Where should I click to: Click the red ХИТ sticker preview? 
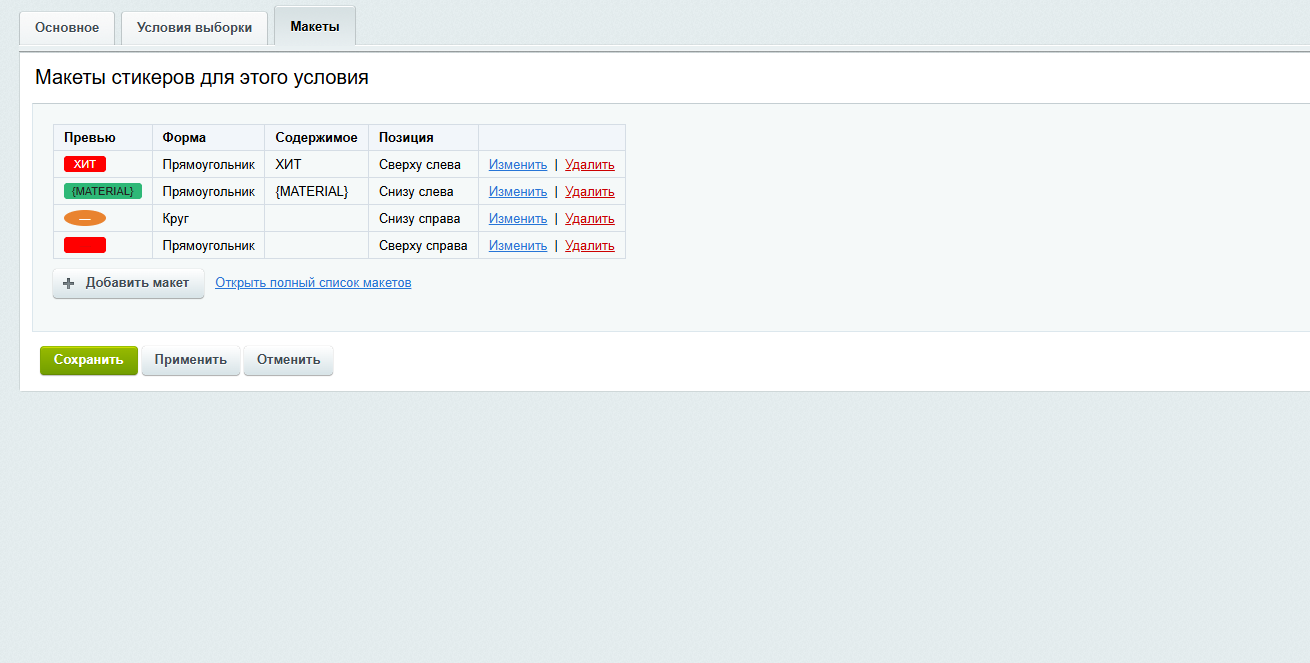[85, 164]
